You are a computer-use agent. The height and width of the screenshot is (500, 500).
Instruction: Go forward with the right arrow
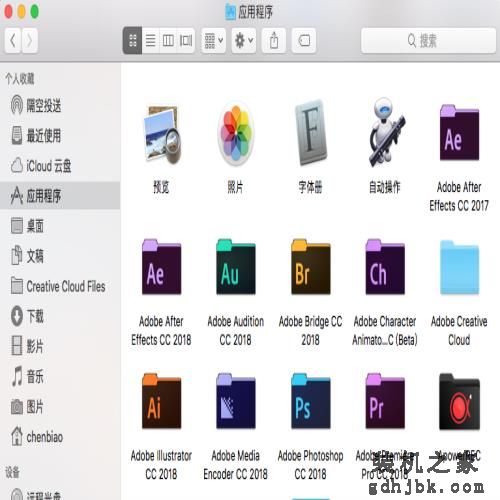(x=30, y=41)
